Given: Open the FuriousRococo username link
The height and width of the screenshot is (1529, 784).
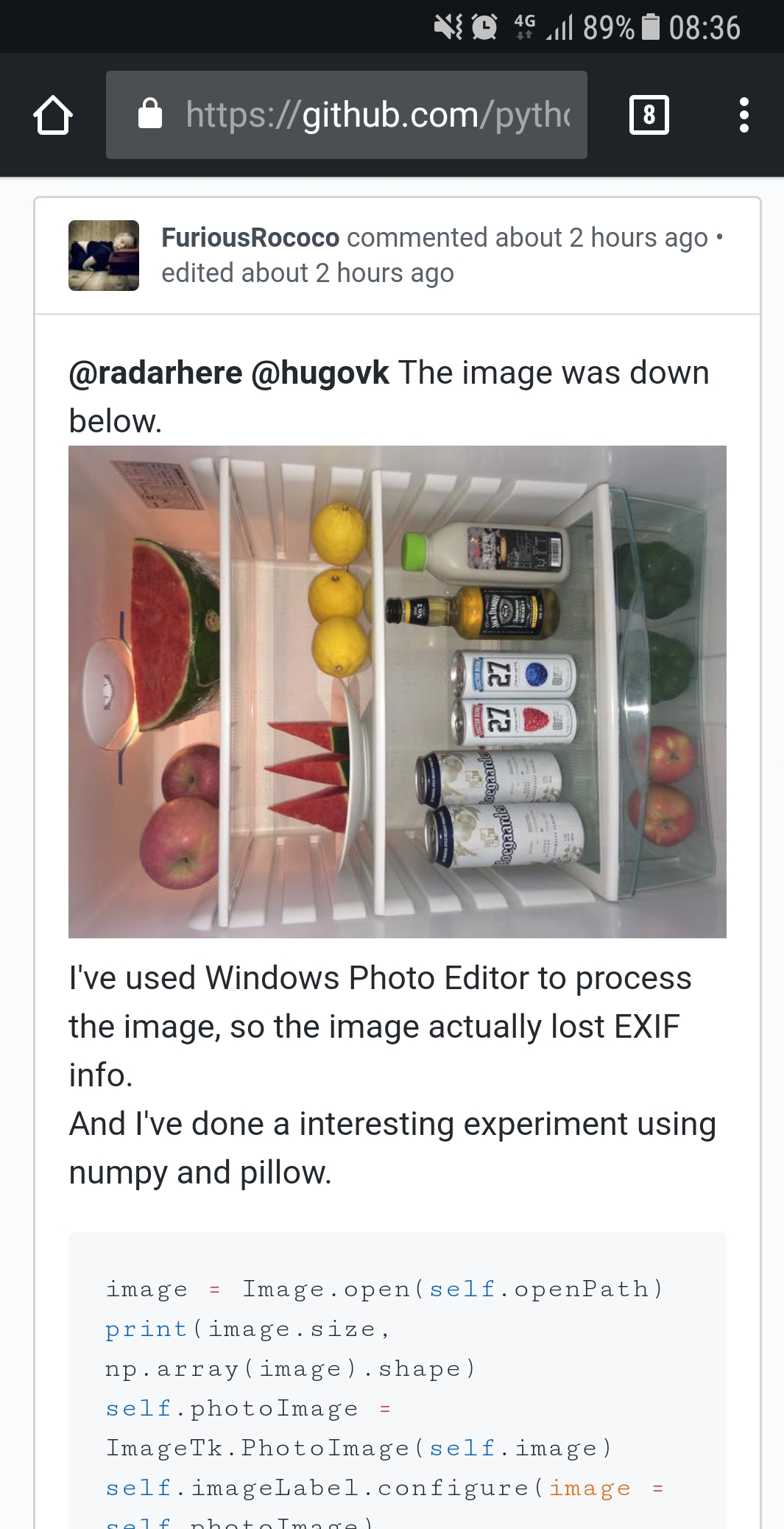Looking at the screenshot, I should (x=250, y=238).
